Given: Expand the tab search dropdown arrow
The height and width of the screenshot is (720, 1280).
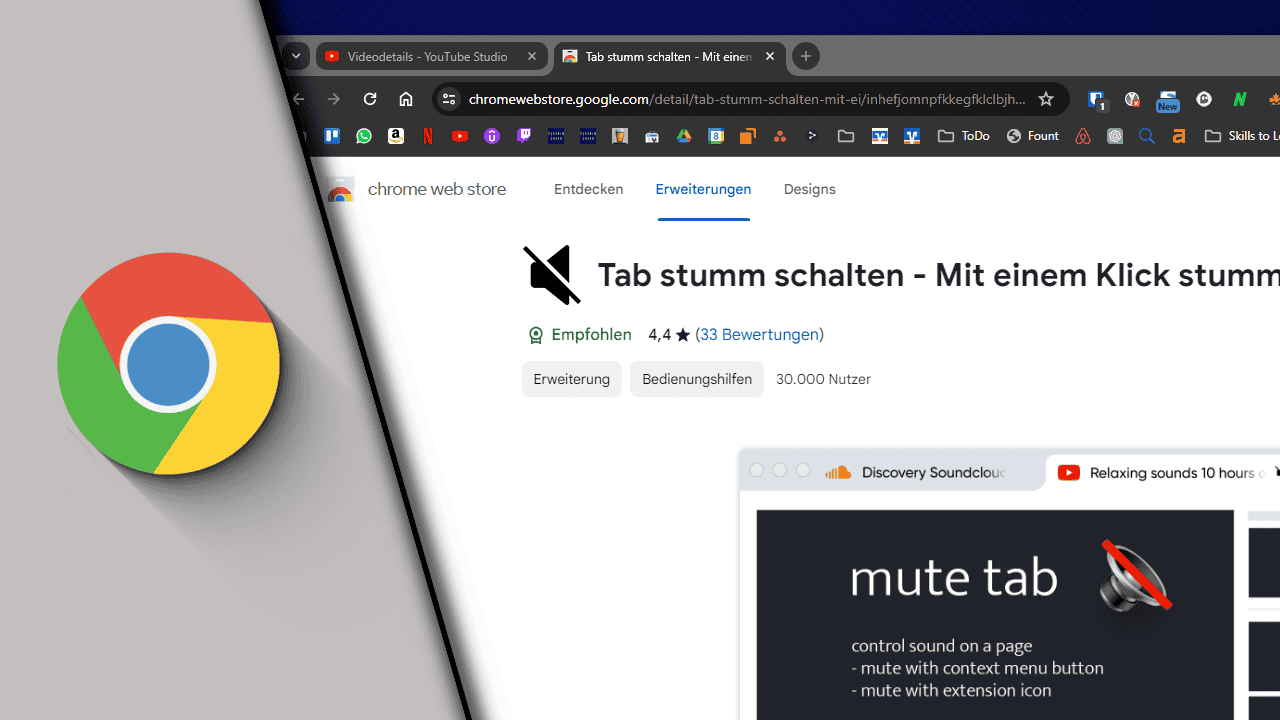Looking at the screenshot, I should tap(296, 57).
